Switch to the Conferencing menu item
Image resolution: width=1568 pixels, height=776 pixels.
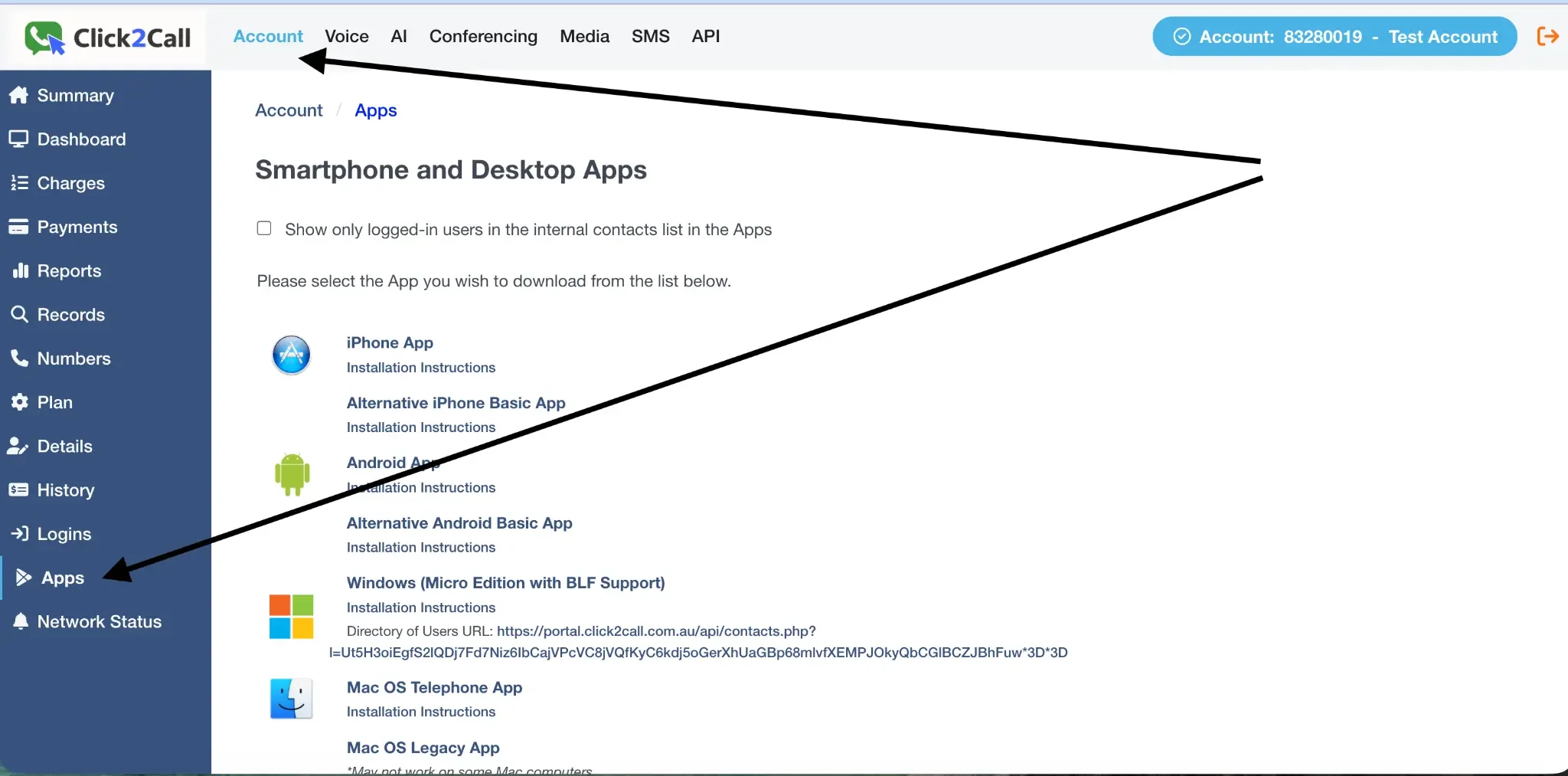click(484, 36)
